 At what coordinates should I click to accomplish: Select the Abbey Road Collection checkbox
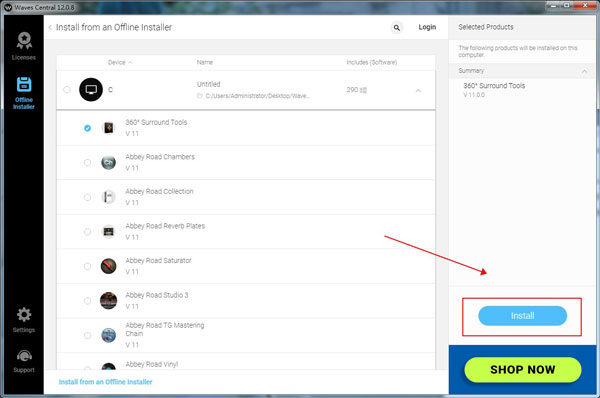pos(88,197)
